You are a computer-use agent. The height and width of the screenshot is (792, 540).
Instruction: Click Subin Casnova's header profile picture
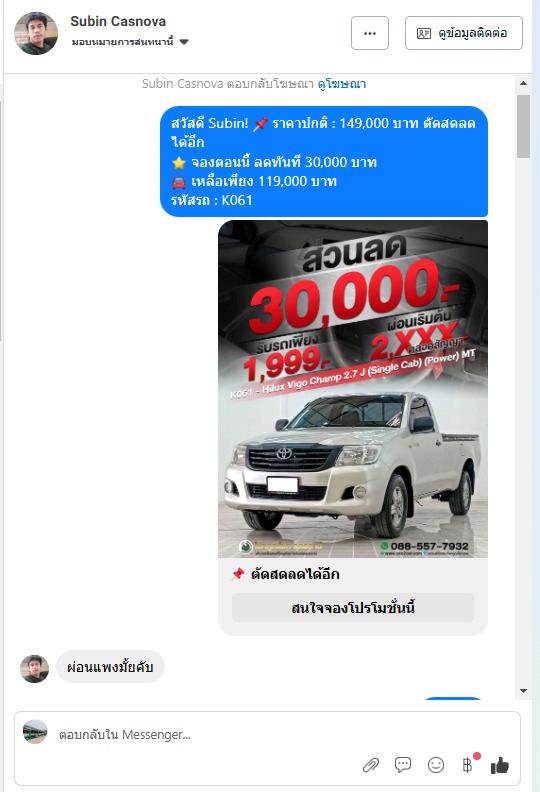click(36, 33)
